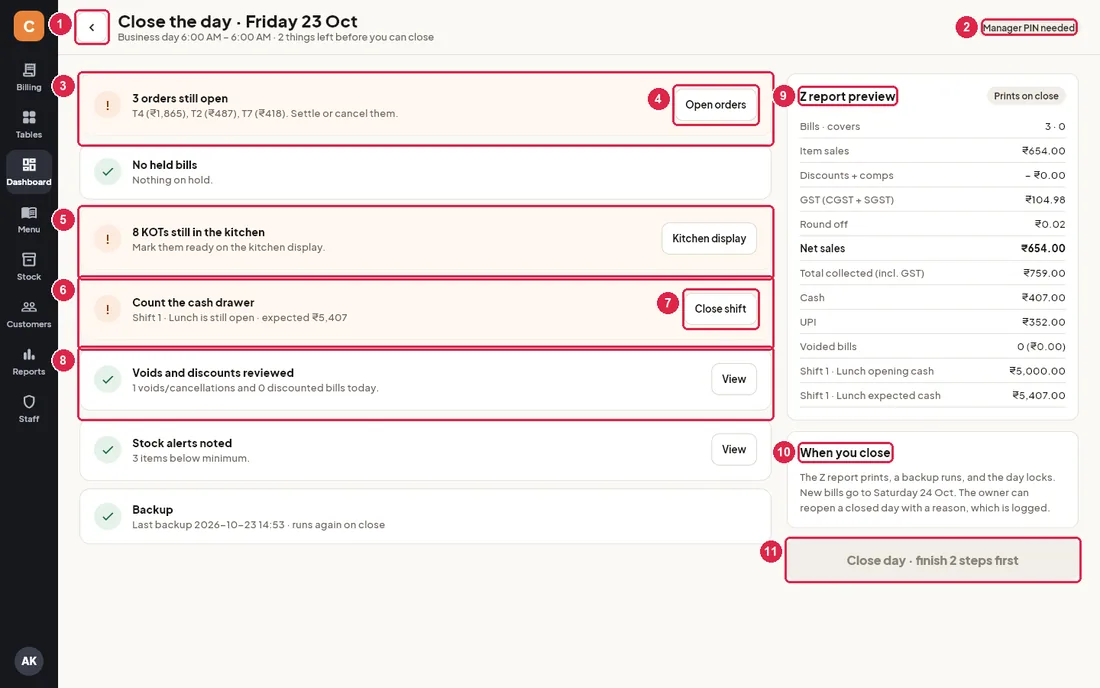This screenshot has height=688, width=1100.
Task: Click check icon for Stock alerts noted
Action: coord(107,450)
